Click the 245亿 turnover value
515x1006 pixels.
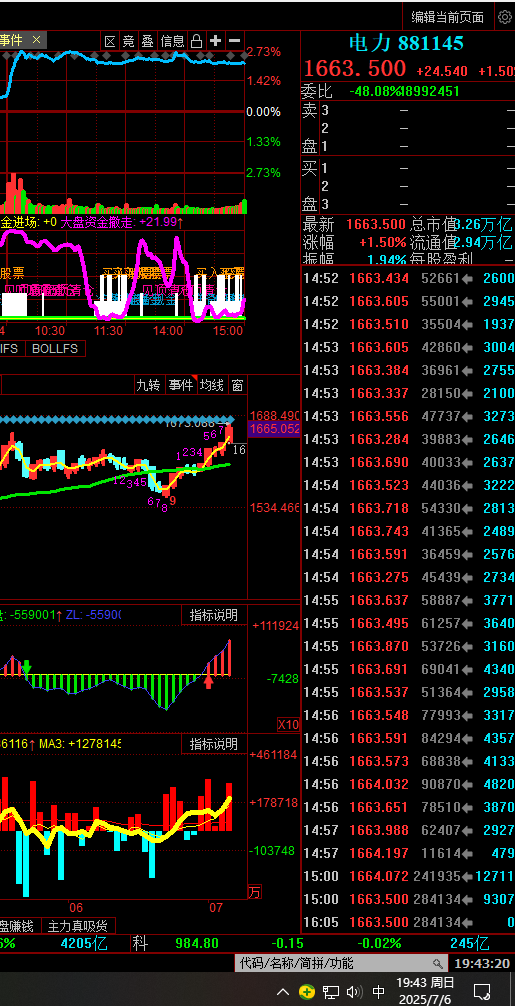click(x=469, y=943)
